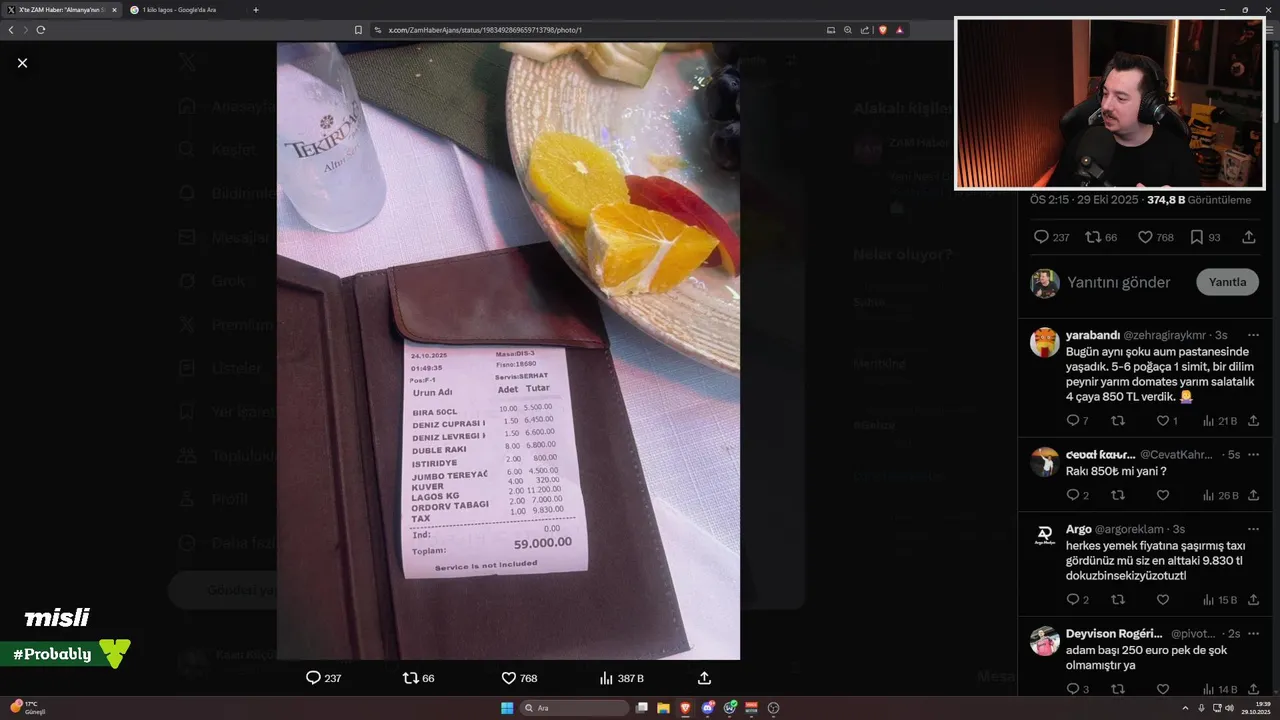
Task: Like Cevat Kahr's 'Rakı 850₺ mi yani' comment
Action: click(1163, 495)
